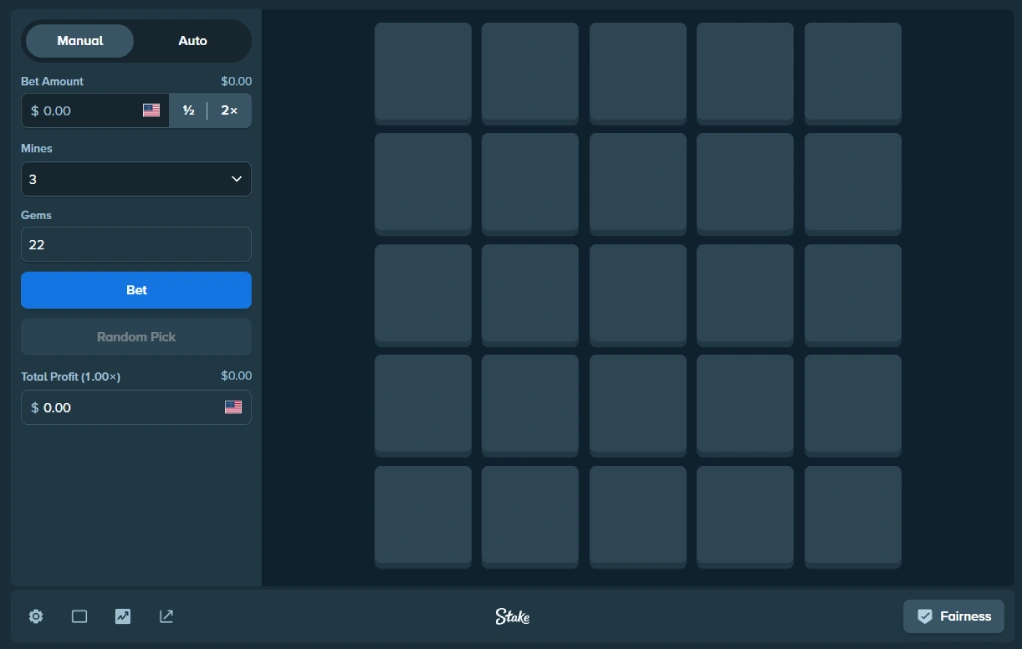Reveal tile in second row, second column
The width and height of the screenshot is (1022, 649).
pyautogui.click(x=530, y=184)
